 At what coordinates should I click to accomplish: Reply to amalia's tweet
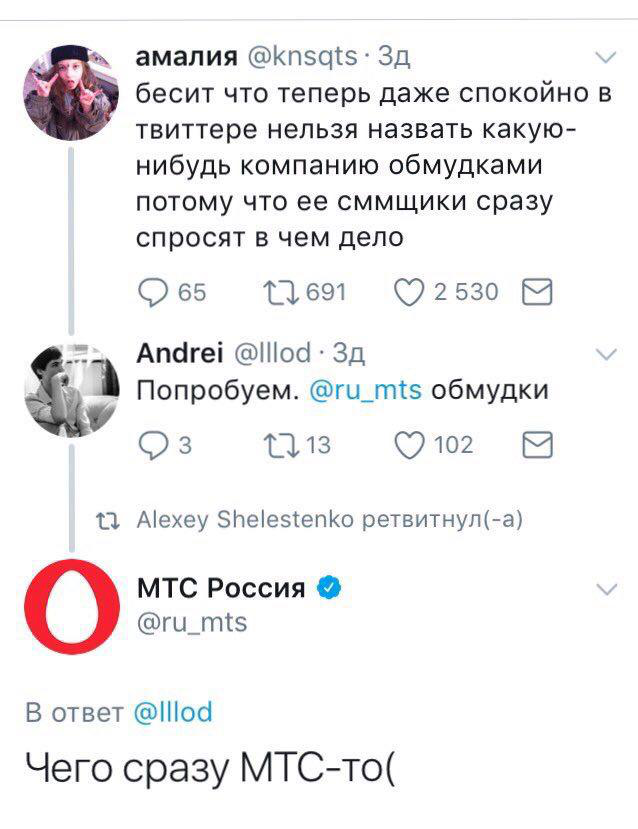pos(151,289)
